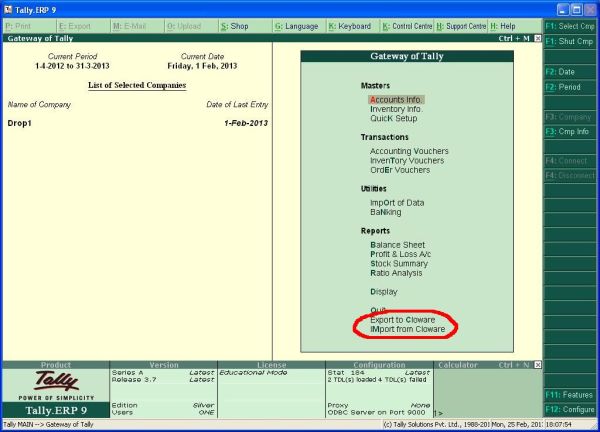Screen dimensions: 600x432
Task: Choose Export to Cloware
Action: pos(402,320)
